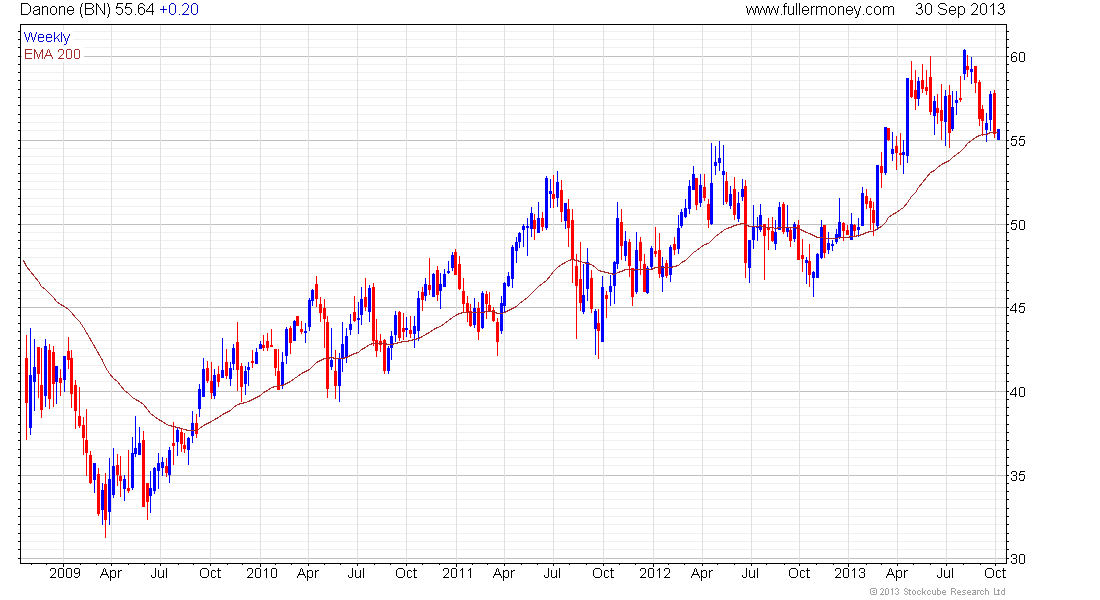1100x600 pixels.
Task: Click the Jul label after 2013
Action: [946, 573]
